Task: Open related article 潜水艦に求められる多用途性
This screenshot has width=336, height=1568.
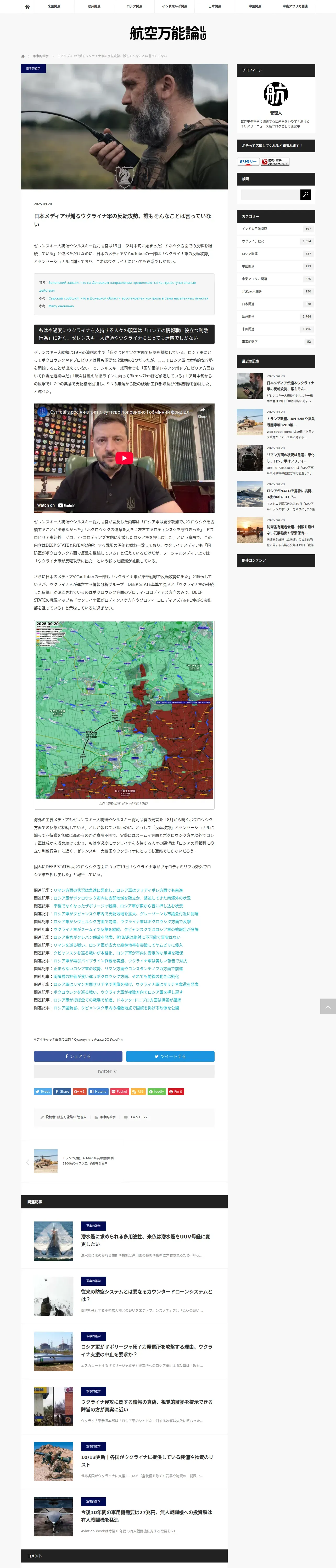Action: [146, 1240]
